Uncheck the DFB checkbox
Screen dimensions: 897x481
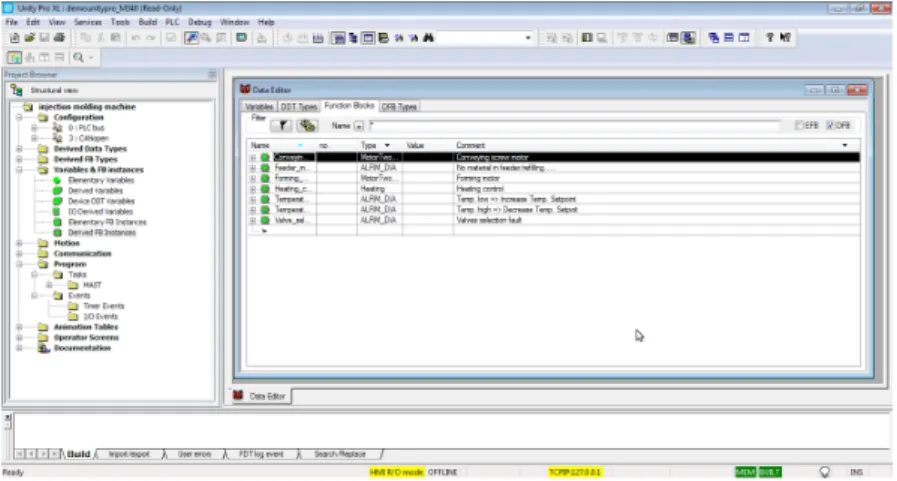click(x=831, y=125)
